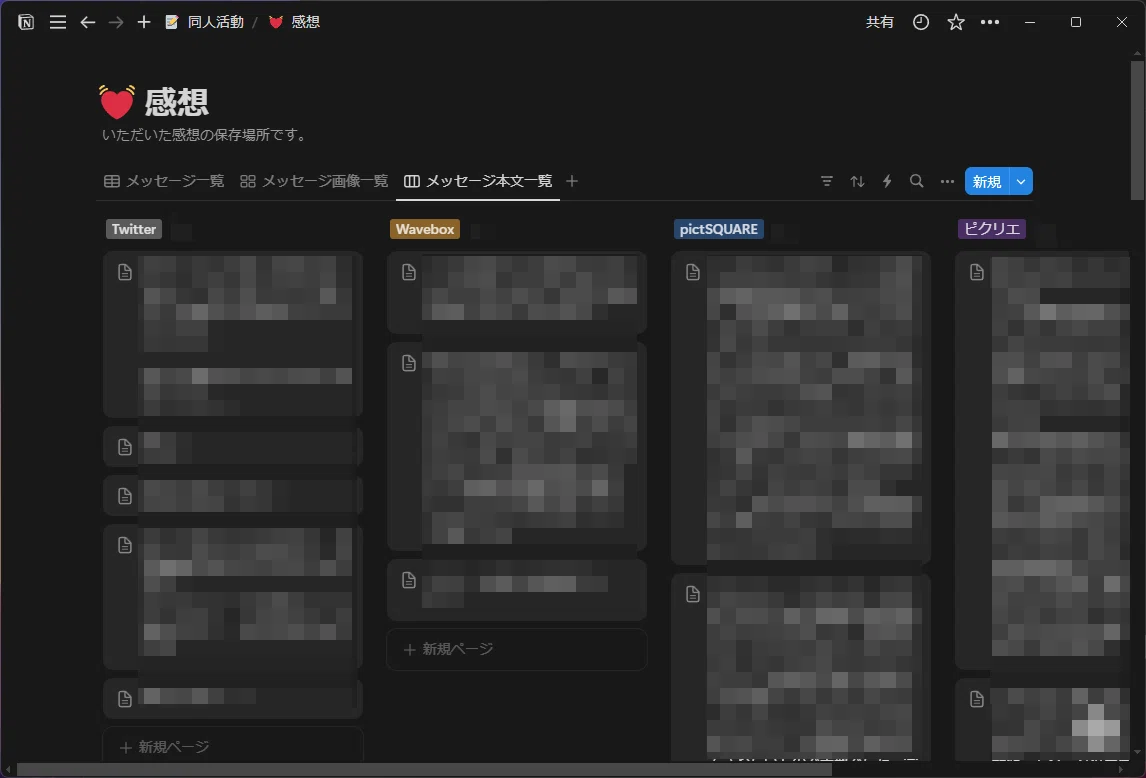Open first card in ピクリエ column
Image resolution: width=1146 pixels, height=778 pixels.
click(x=1043, y=461)
